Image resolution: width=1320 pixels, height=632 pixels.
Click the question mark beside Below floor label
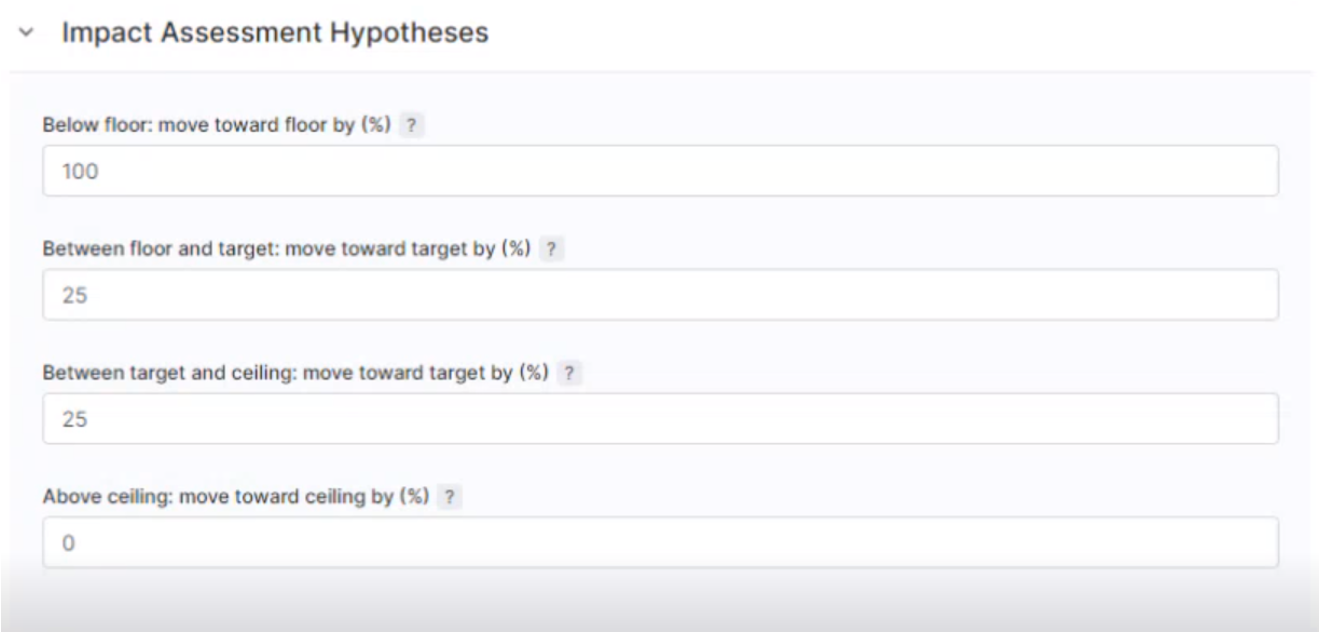(411, 126)
